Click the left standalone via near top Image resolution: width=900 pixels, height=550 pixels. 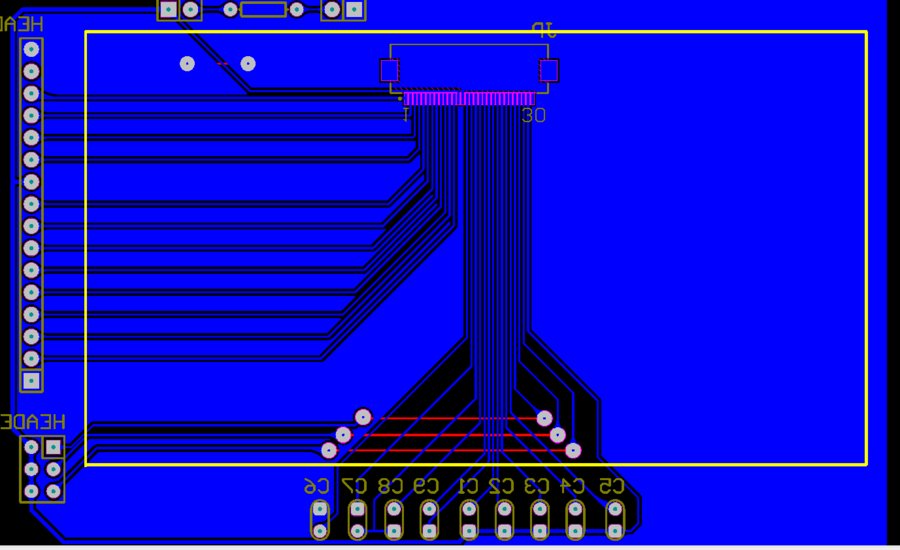tap(187, 64)
